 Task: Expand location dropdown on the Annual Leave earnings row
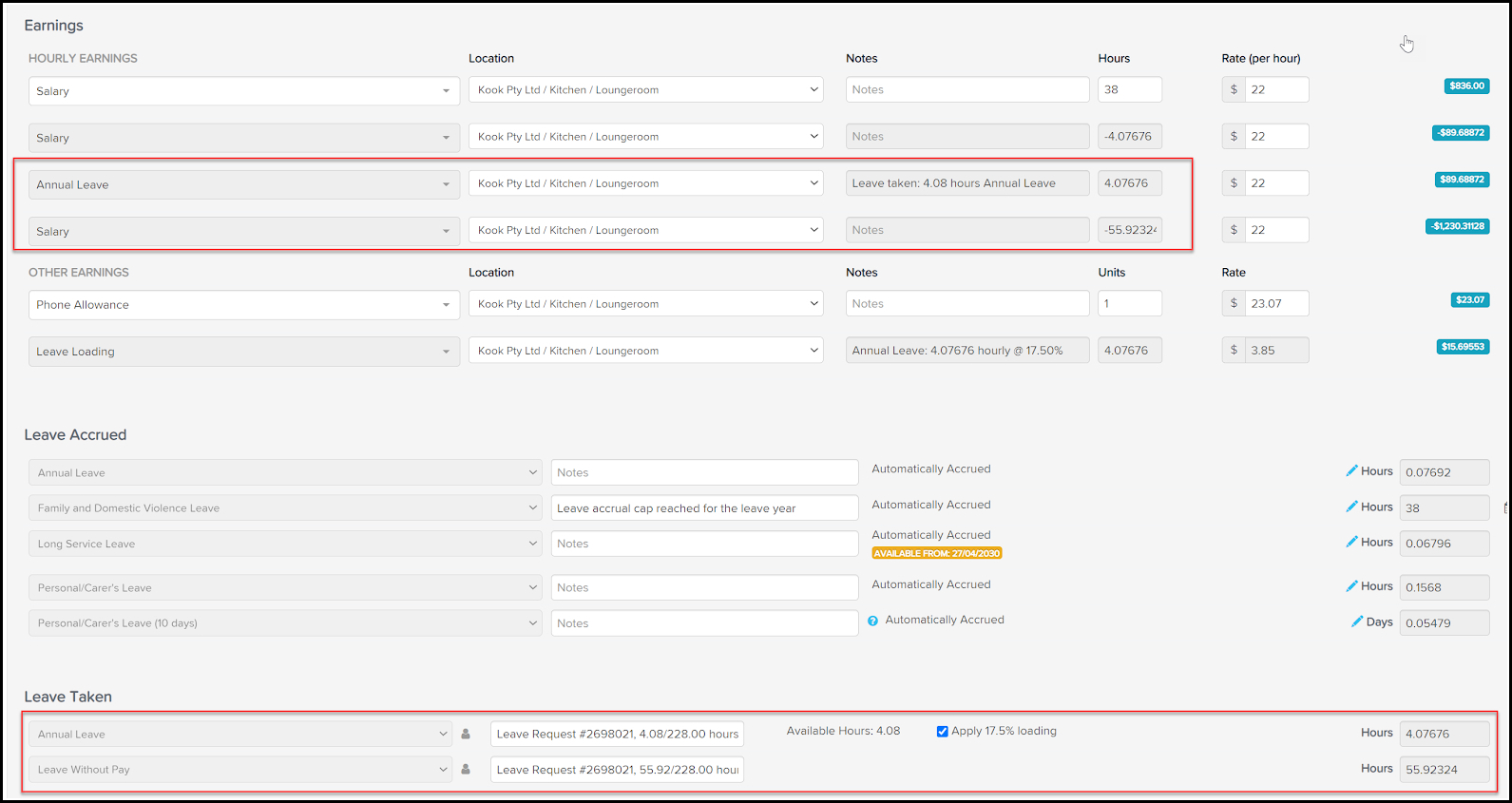pyautogui.click(x=646, y=183)
